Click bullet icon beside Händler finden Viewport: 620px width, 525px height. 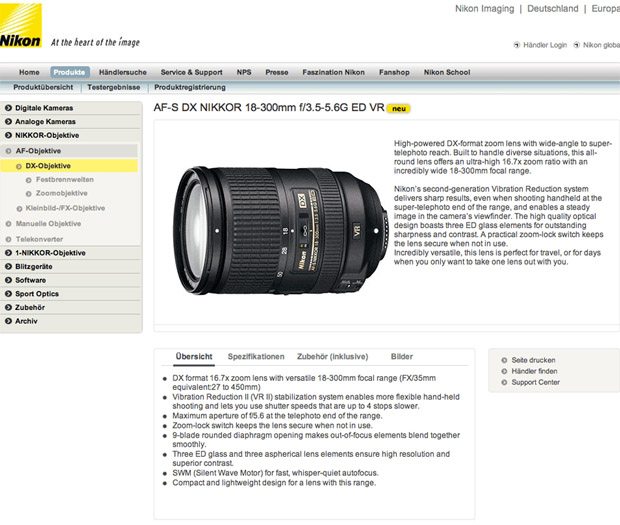point(504,371)
